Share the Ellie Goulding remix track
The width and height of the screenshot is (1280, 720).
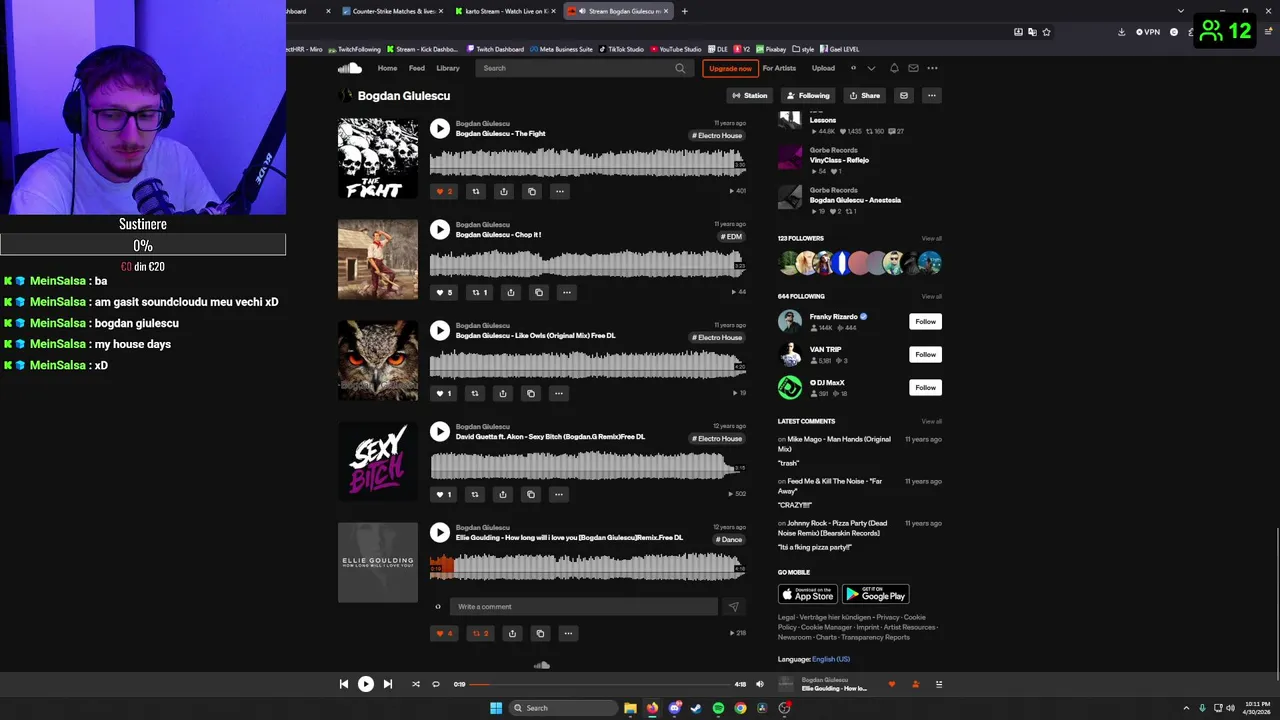512,633
